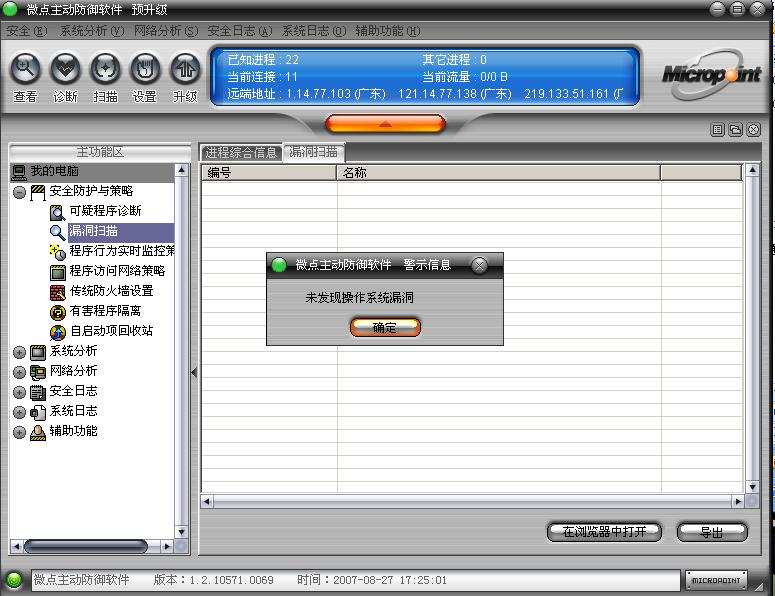The image size is (775, 596).
Task: Click the 安全日志 notepad icon
Action: tap(38, 392)
